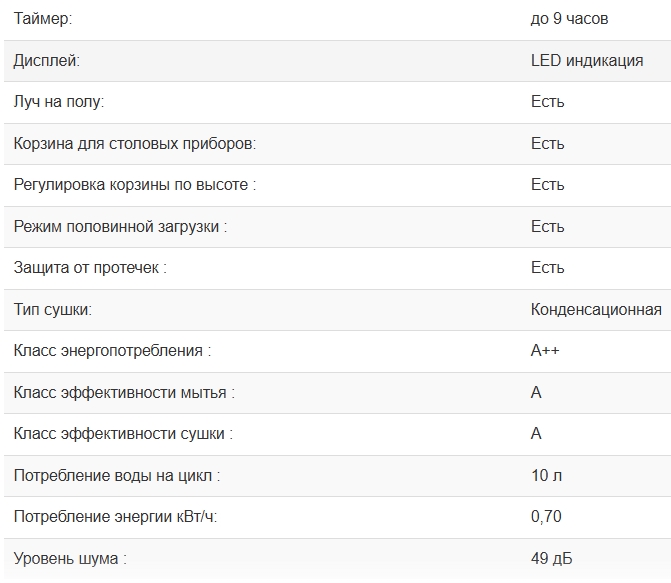The width and height of the screenshot is (671, 583).
Task: Click the "Луч на полу:" label
Action: [x=59, y=102]
